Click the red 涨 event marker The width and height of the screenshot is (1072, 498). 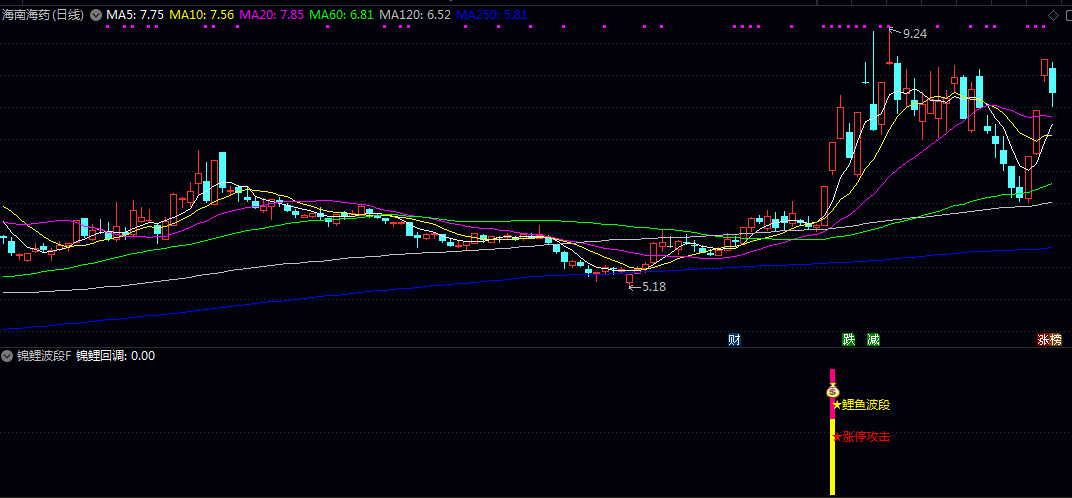pyautogui.click(x=1043, y=340)
